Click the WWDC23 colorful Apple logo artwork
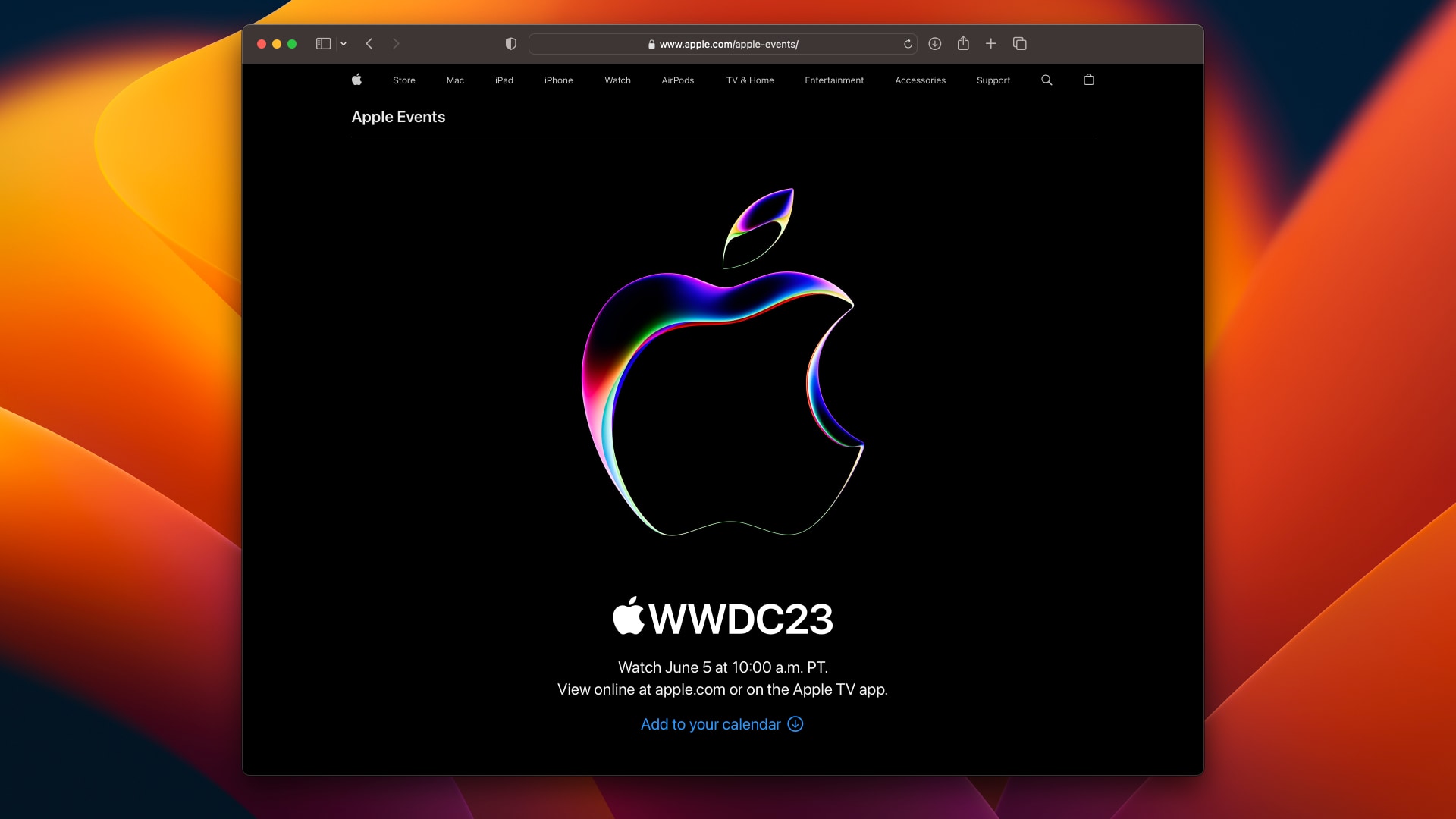The image size is (1456, 819). 723,362
